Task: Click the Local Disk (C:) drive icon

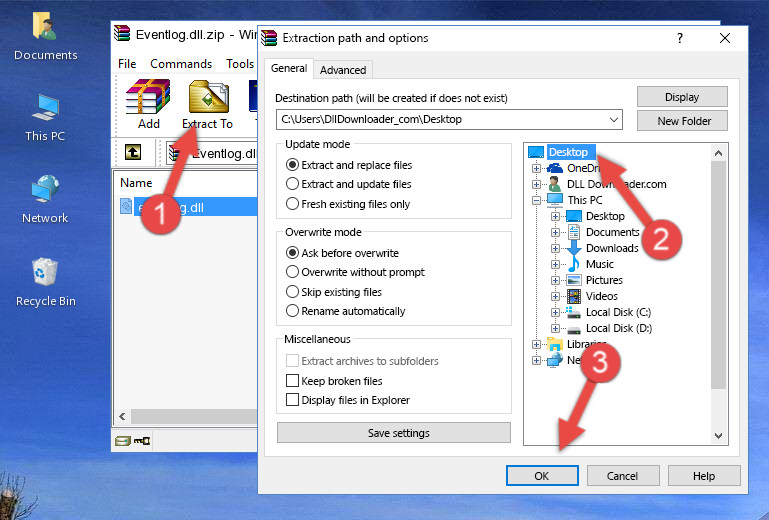Action: pos(573,312)
